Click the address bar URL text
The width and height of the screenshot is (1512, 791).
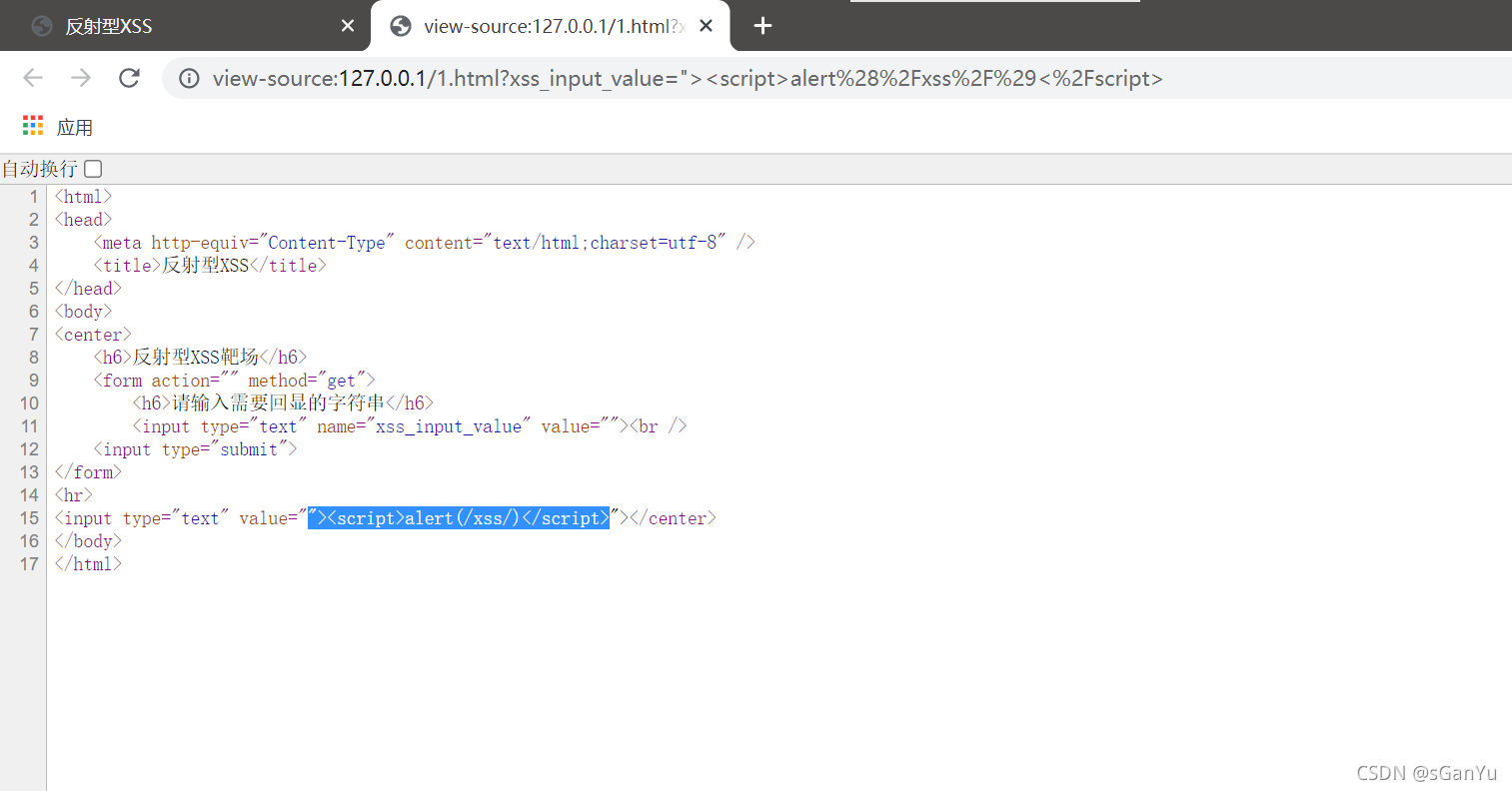point(688,78)
